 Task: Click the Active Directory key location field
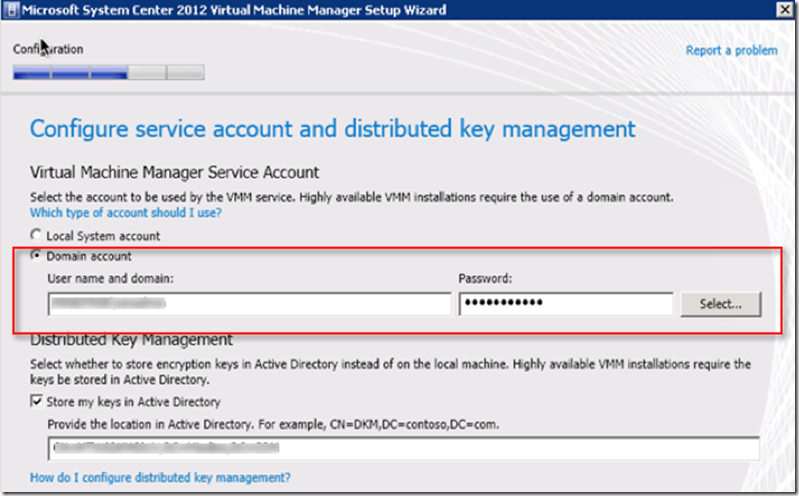tap(402, 447)
